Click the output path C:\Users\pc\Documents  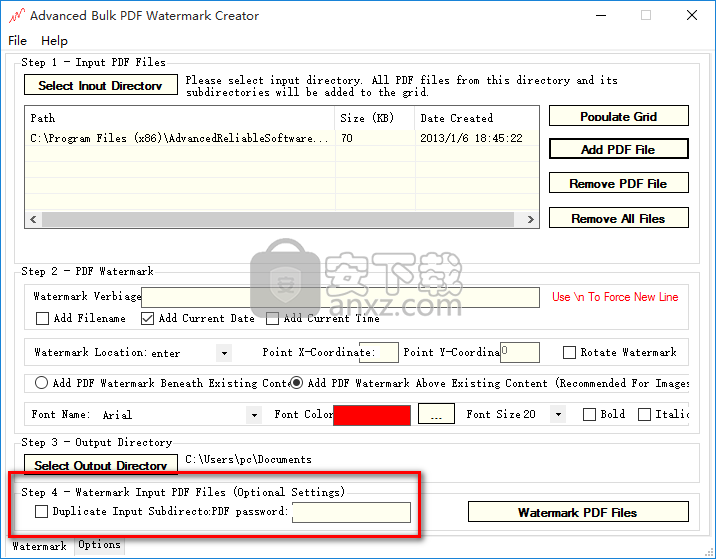click(x=248, y=459)
